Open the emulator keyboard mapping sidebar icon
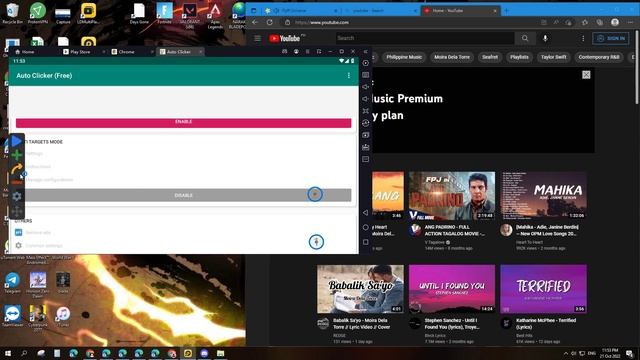640x360 pixels. click(x=366, y=75)
